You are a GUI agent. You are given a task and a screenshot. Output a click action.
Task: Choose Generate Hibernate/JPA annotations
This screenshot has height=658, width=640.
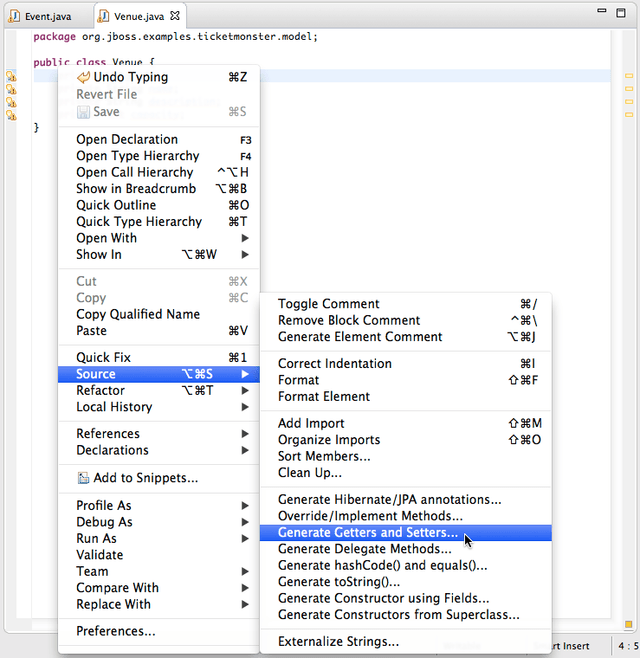coord(390,500)
